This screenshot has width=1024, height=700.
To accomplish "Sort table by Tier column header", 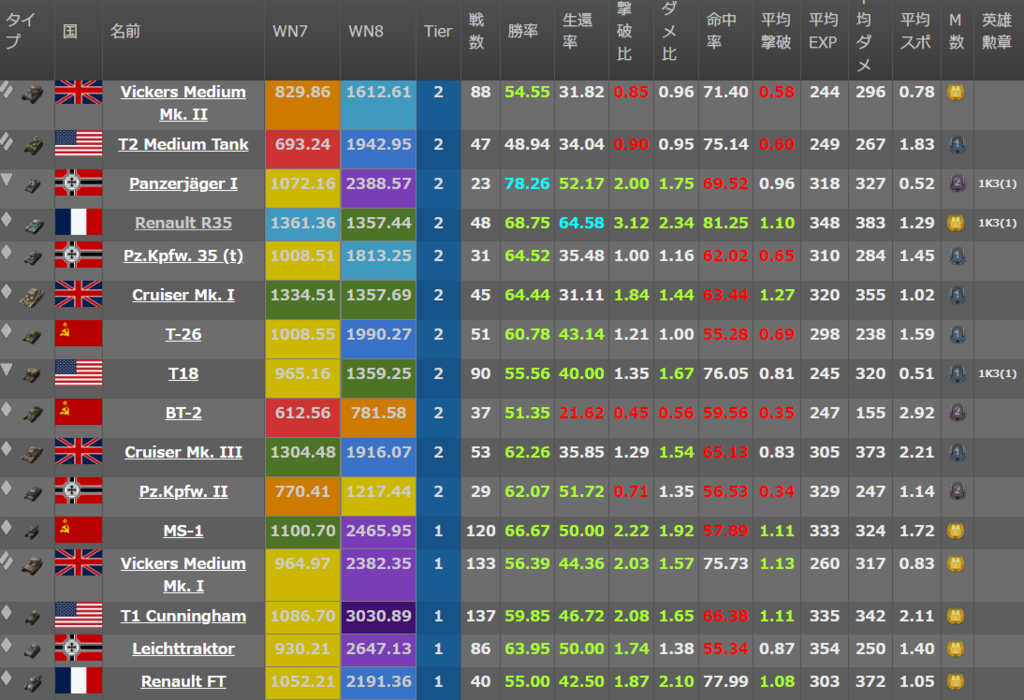I will point(438,31).
